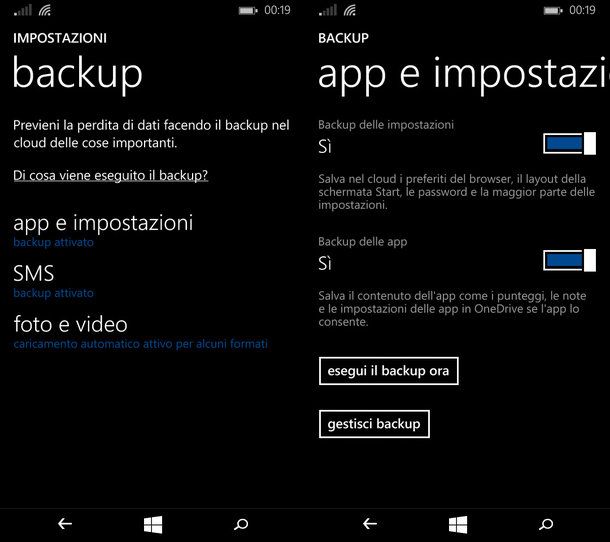Open the app e impostazioni entry
The height and width of the screenshot is (542, 610).
point(103,223)
